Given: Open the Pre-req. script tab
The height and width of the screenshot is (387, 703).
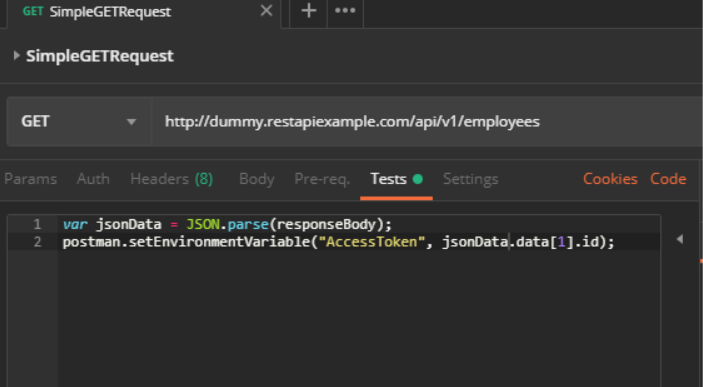Looking at the screenshot, I should pyautogui.click(x=322, y=179).
